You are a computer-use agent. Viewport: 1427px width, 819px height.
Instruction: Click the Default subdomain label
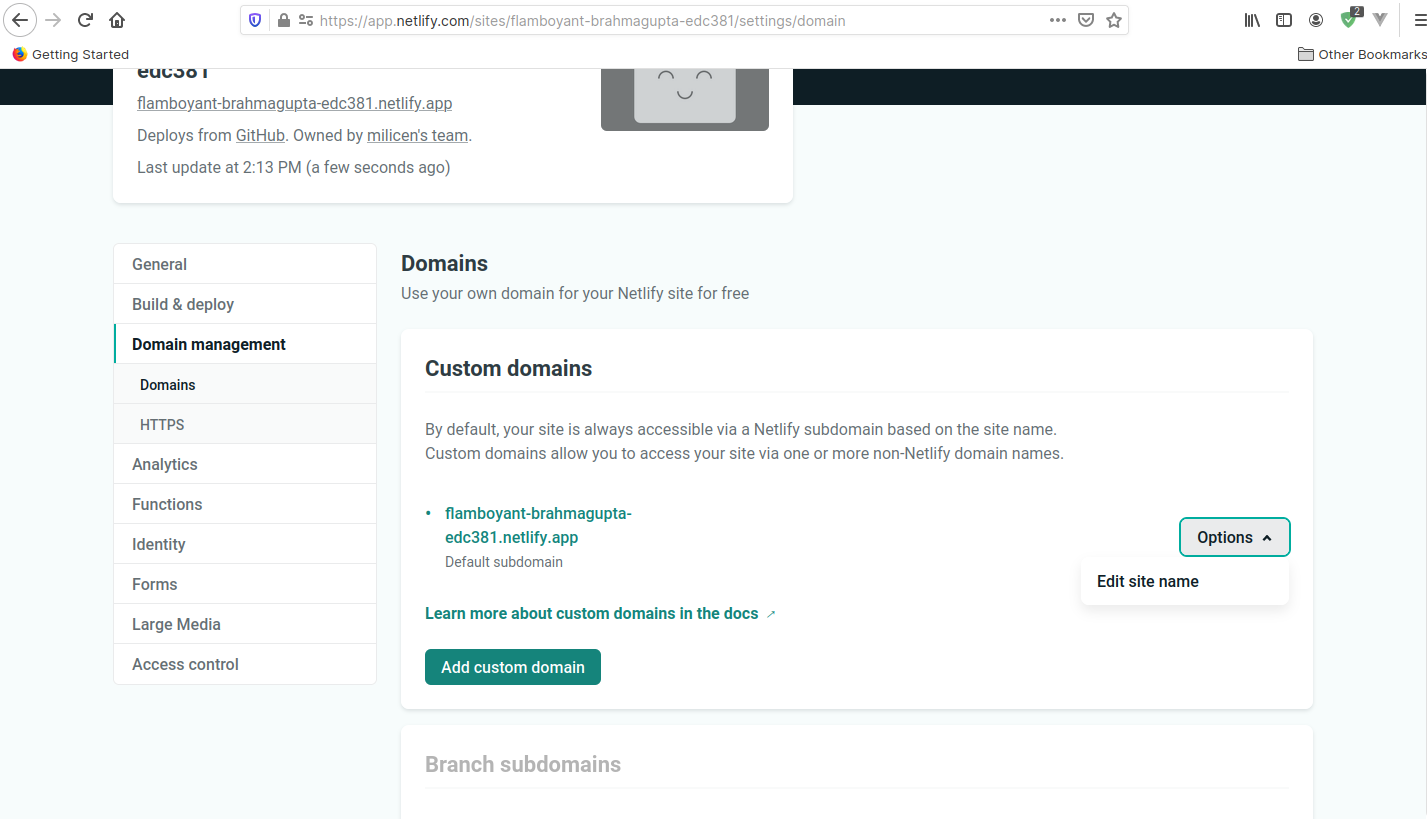504,562
